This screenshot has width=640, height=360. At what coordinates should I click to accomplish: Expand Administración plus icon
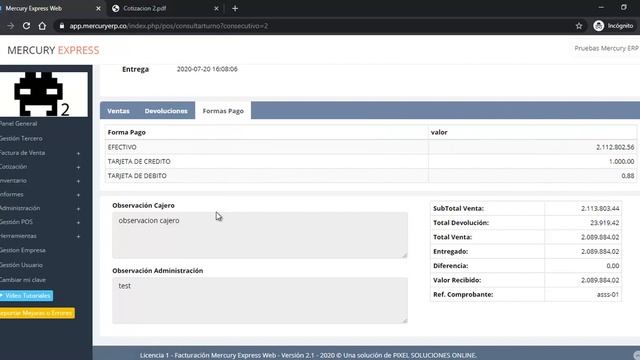click(x=78, y=209)
